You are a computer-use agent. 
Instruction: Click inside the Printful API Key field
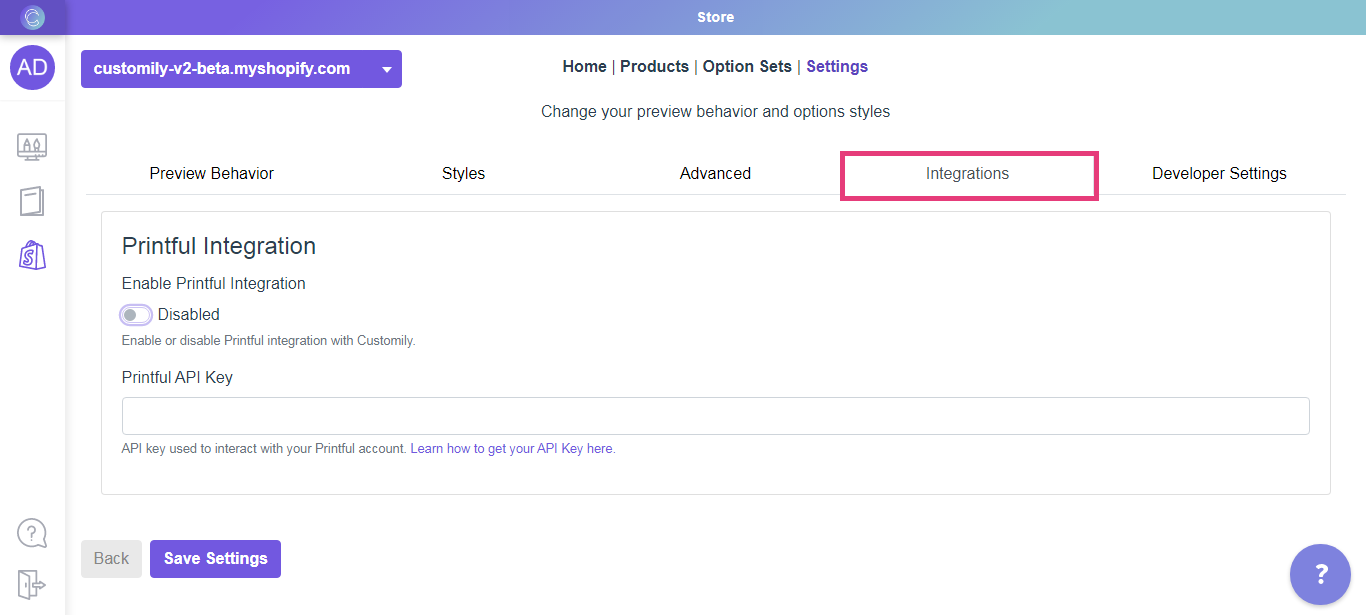tap(715, 415)
